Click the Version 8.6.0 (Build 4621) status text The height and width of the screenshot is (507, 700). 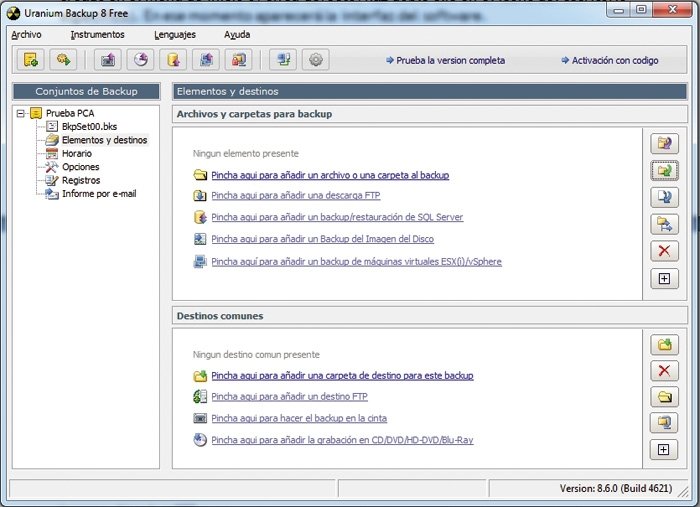(x=616, y=489)
